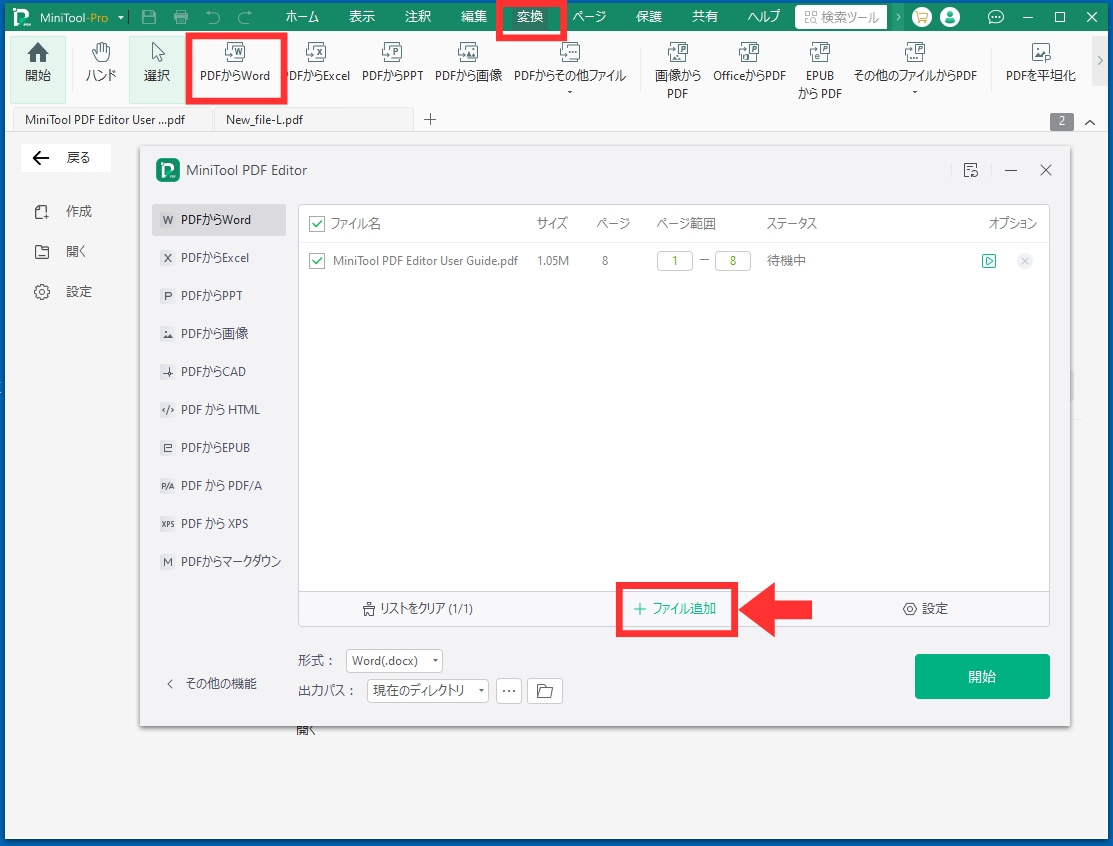
Task: Click PDFからExcel in the ribbon
Action: pyautogui.click(x=317, y=62)
